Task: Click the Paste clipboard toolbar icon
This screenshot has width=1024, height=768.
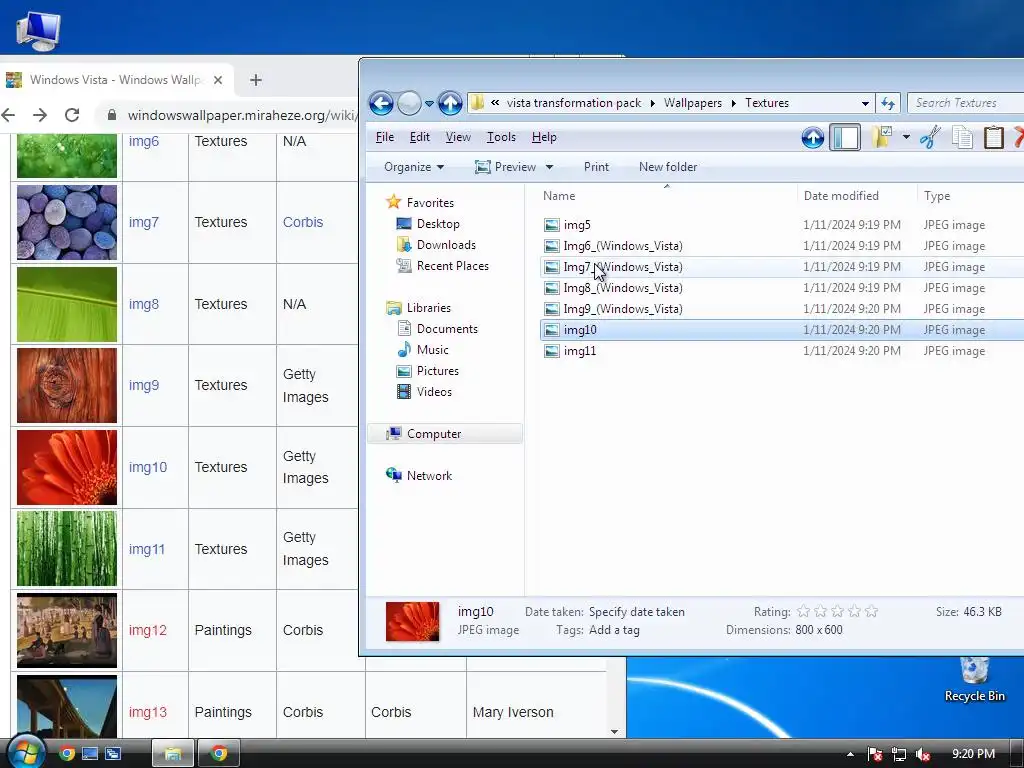Action: [x=993, y=138]
